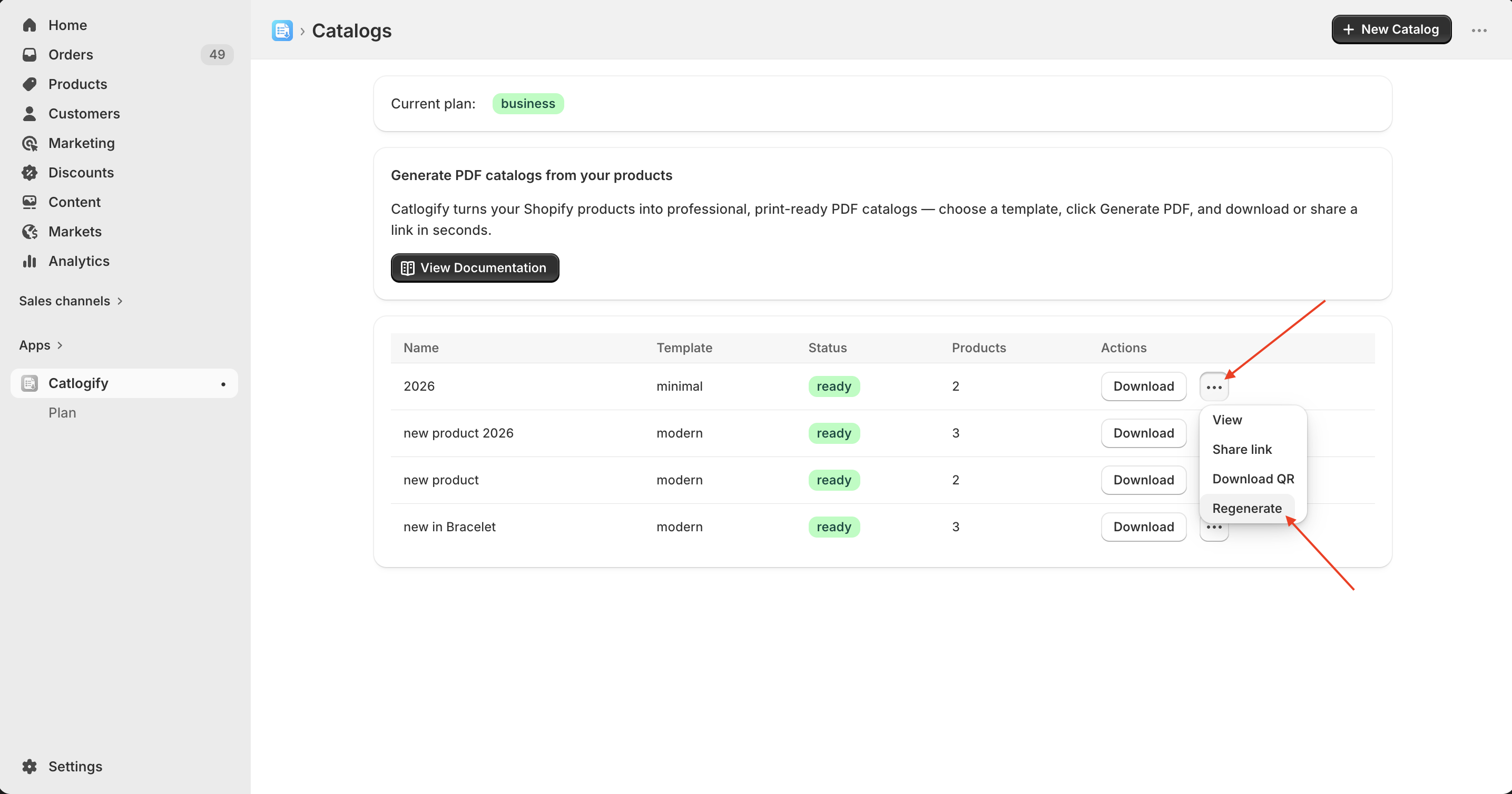Expand the Apps section
This screenshot has height=794, width=1512.
click(41, 345)
